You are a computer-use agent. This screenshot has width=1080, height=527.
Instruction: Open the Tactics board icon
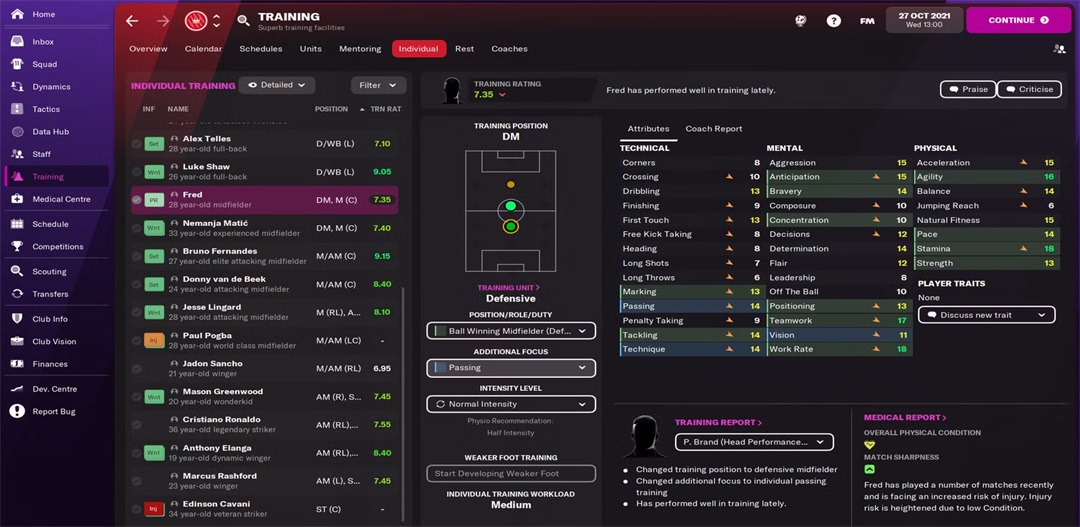17,109
